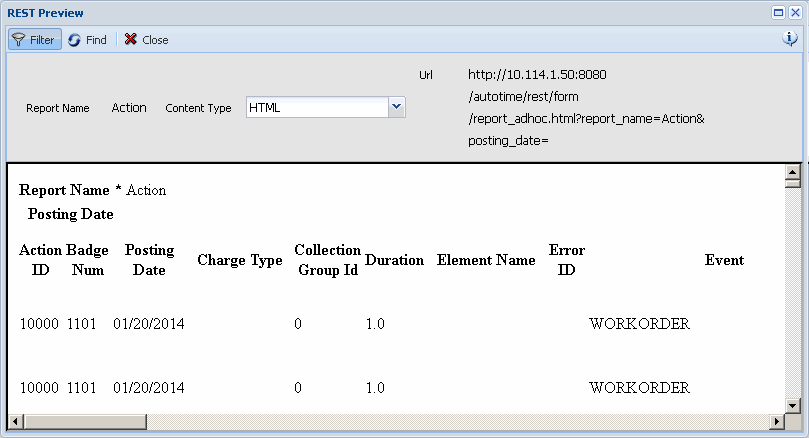The image size is (809, 438).
Task: Click the Find refresh icon
Action: (x=75, y=40)
